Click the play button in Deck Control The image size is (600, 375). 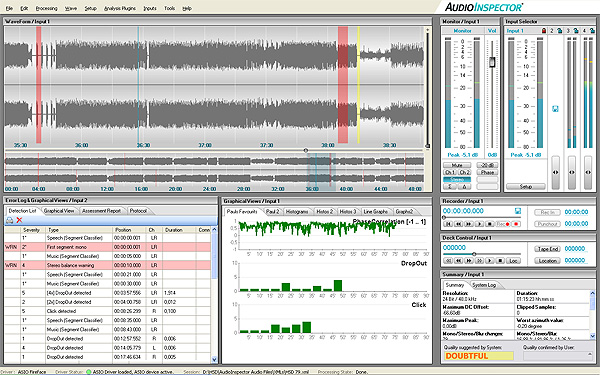[x=489, y=261]
